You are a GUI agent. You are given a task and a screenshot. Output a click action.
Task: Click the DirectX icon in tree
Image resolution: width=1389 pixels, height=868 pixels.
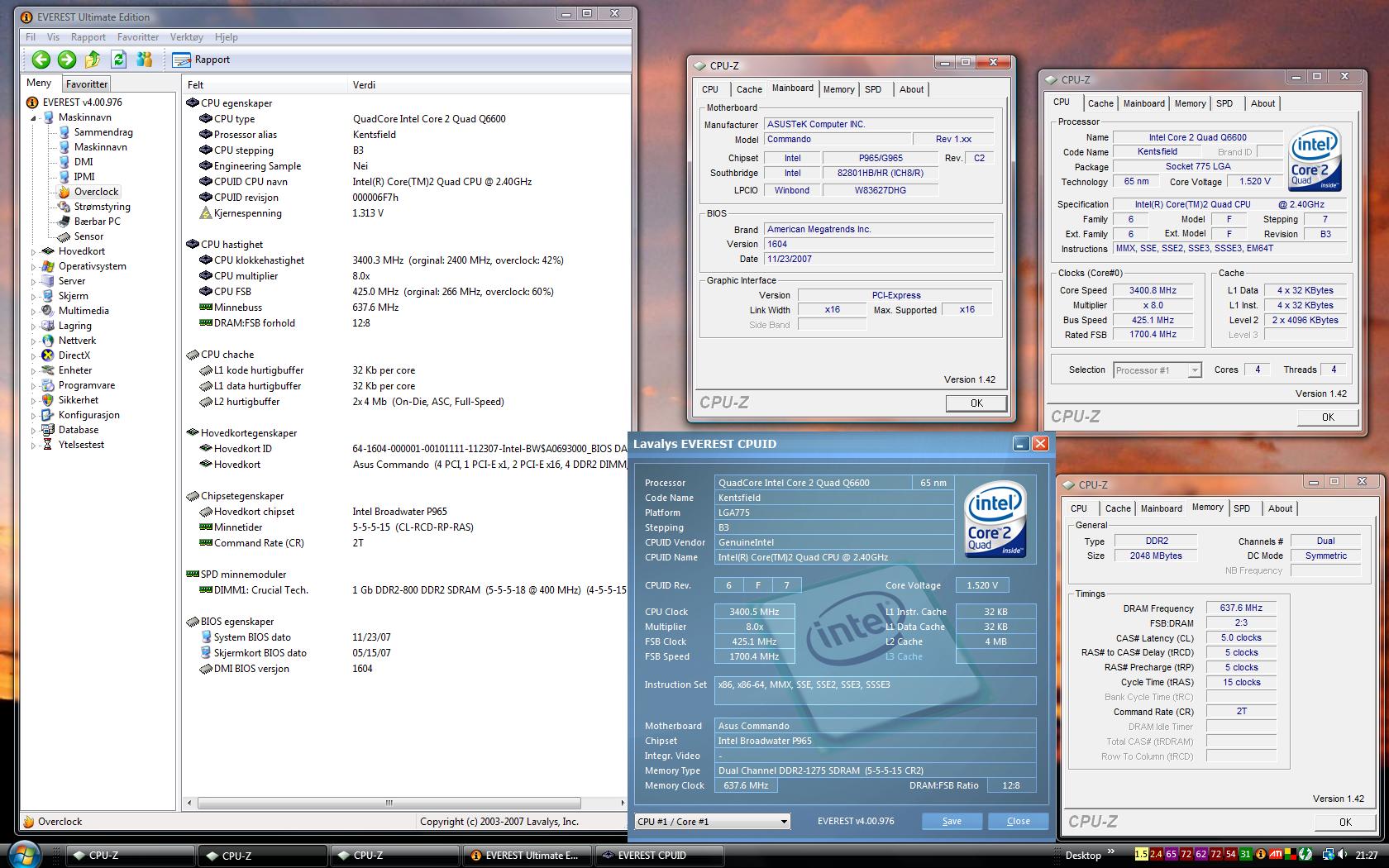point(49,355)
